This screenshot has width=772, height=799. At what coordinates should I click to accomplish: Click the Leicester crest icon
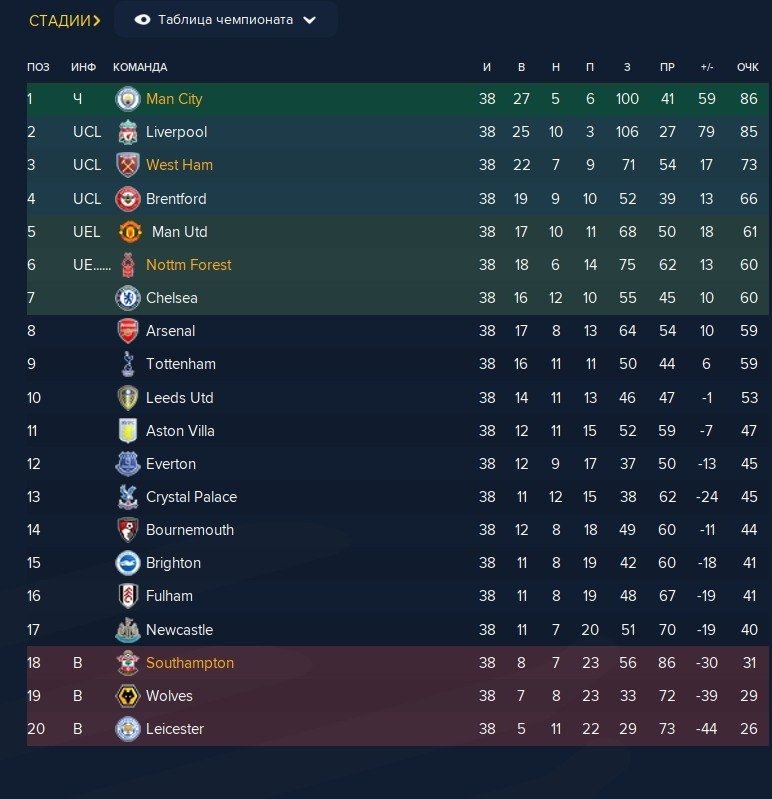click(x=127, y=729)
